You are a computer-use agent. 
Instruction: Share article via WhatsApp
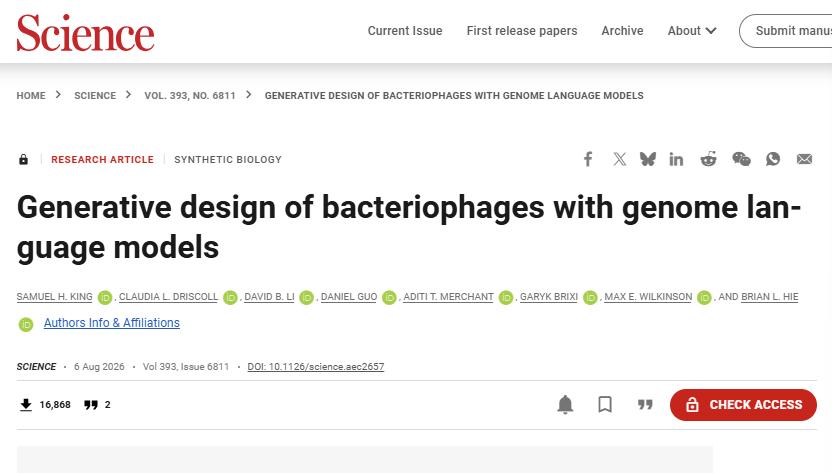pos(773,159)
